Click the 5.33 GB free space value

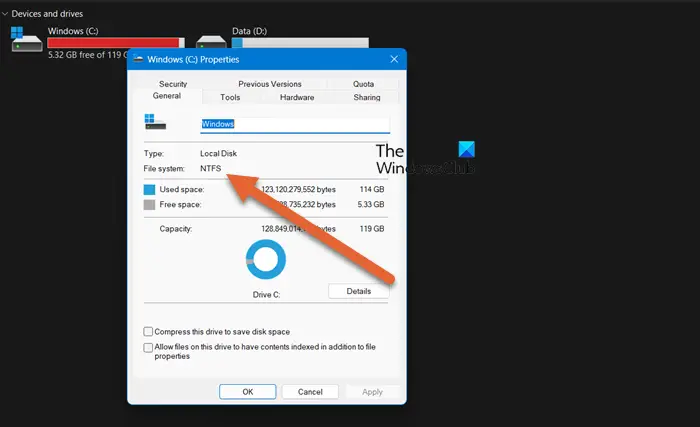[371, 205]
